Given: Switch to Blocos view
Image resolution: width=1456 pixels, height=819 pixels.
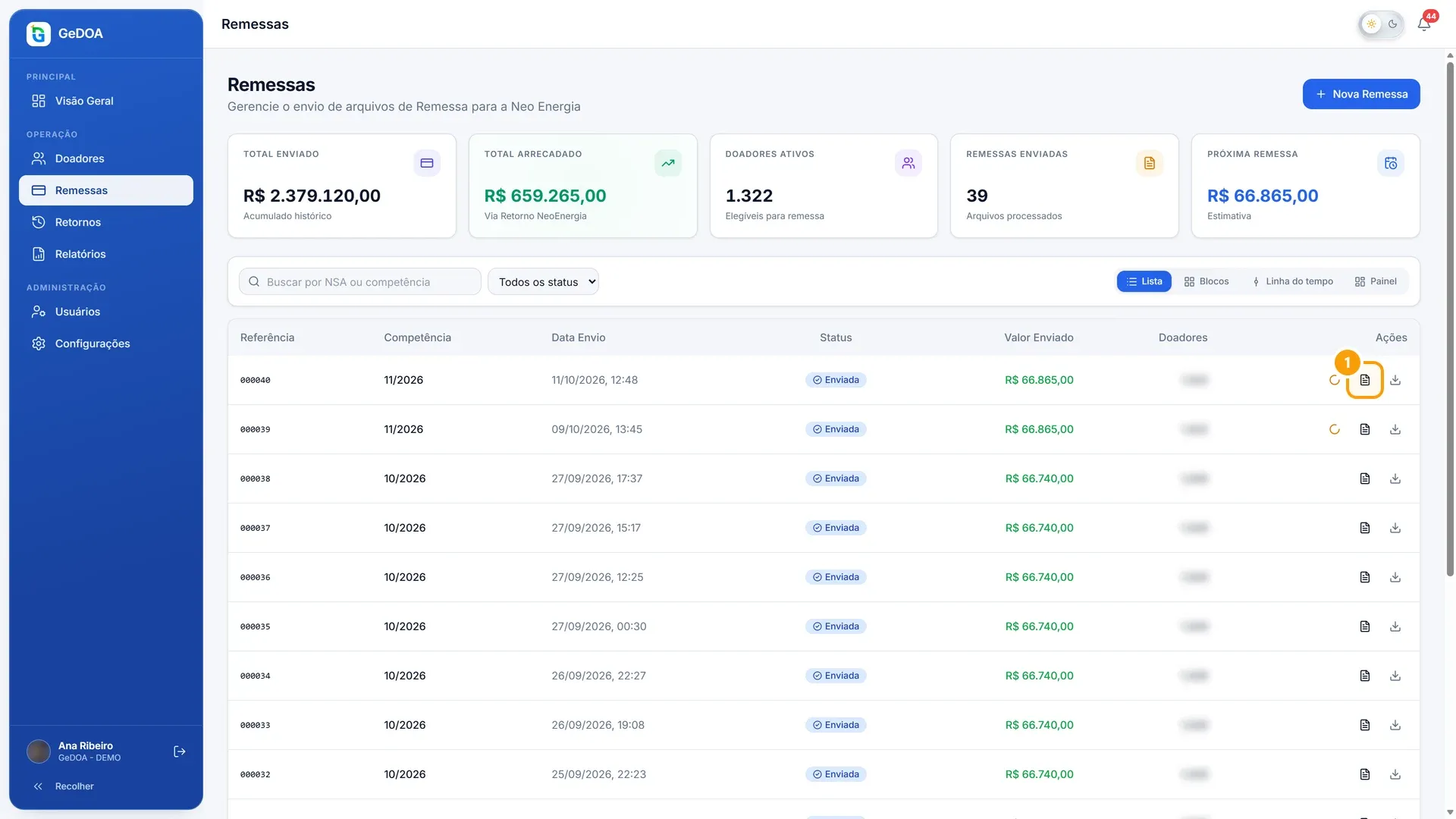Looking at the screenshot, I should click(1207, 281).
